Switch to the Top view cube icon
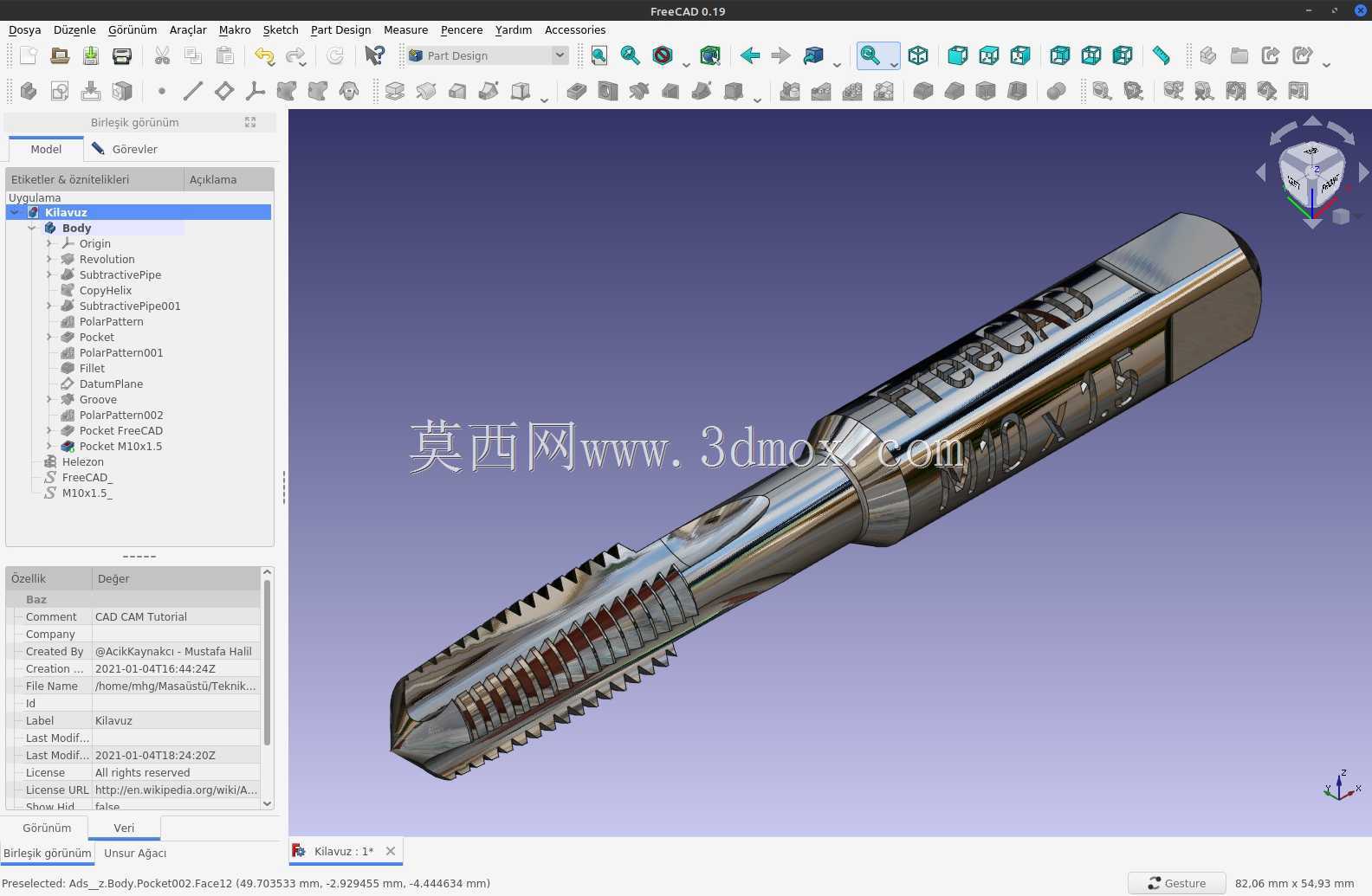This screenshot has width=1372, height=896. [x=988, y=55]
